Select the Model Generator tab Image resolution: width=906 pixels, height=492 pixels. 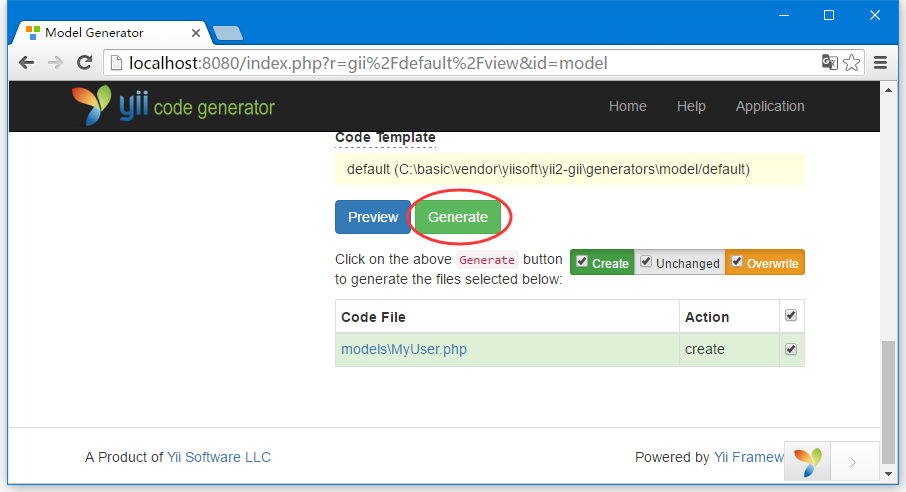(x=110, y=33)
